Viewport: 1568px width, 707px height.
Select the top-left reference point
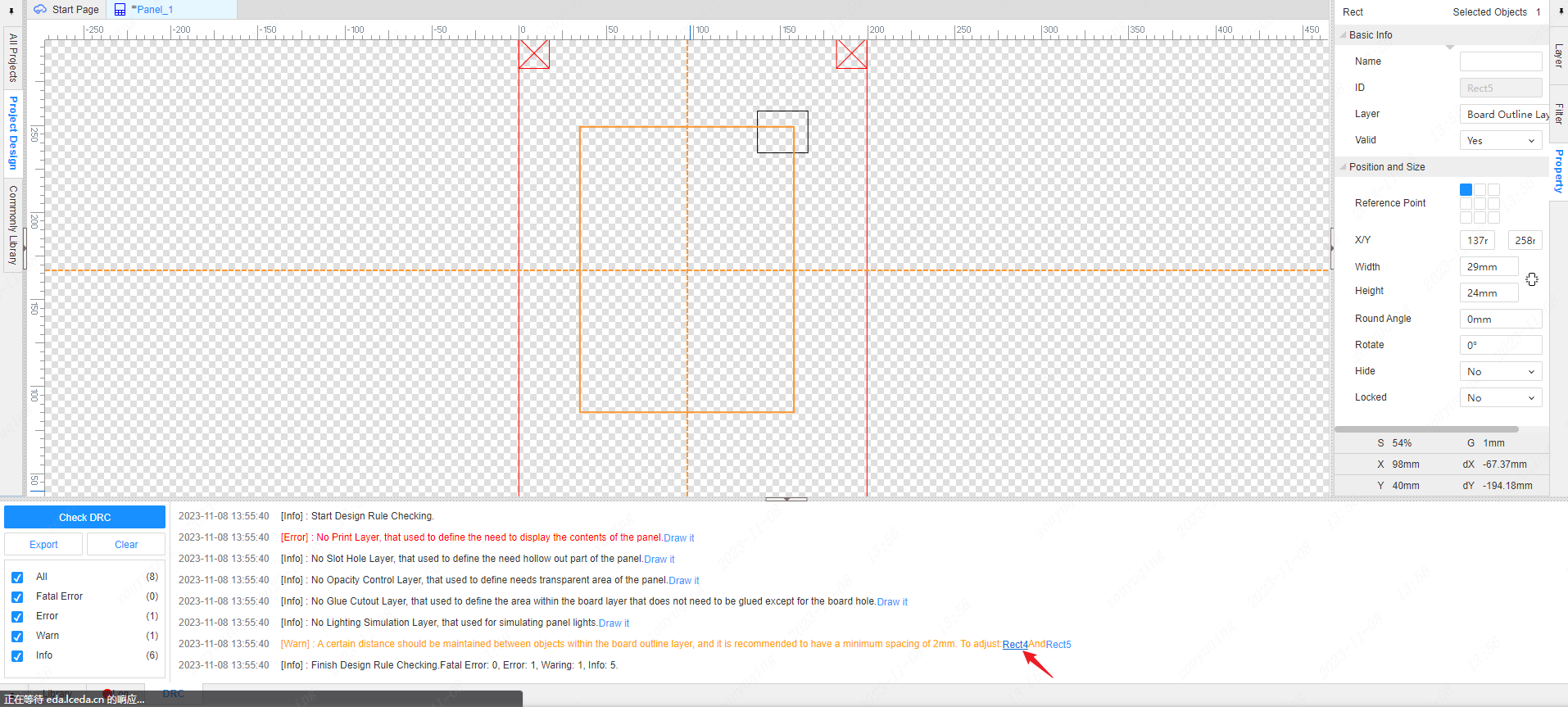click(1466, 189)
